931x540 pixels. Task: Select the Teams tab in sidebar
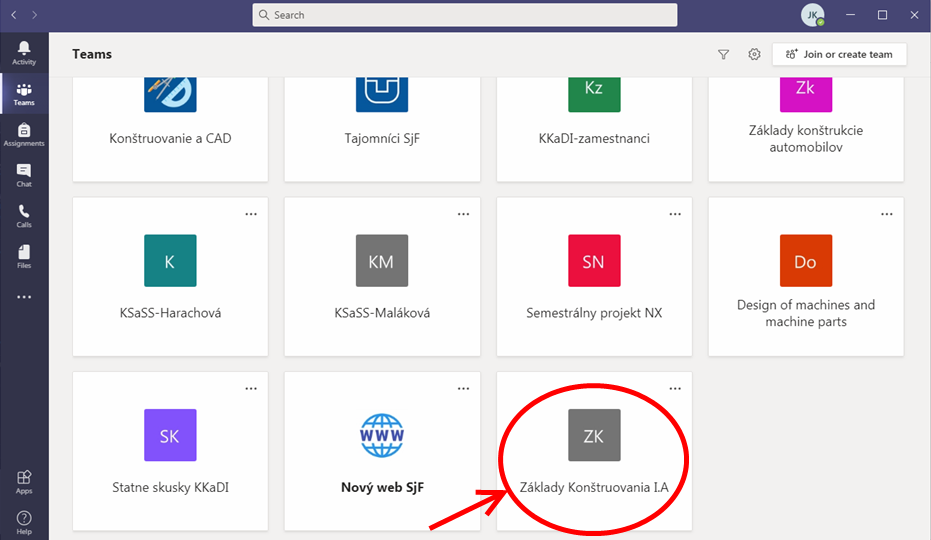click(24, 94)
